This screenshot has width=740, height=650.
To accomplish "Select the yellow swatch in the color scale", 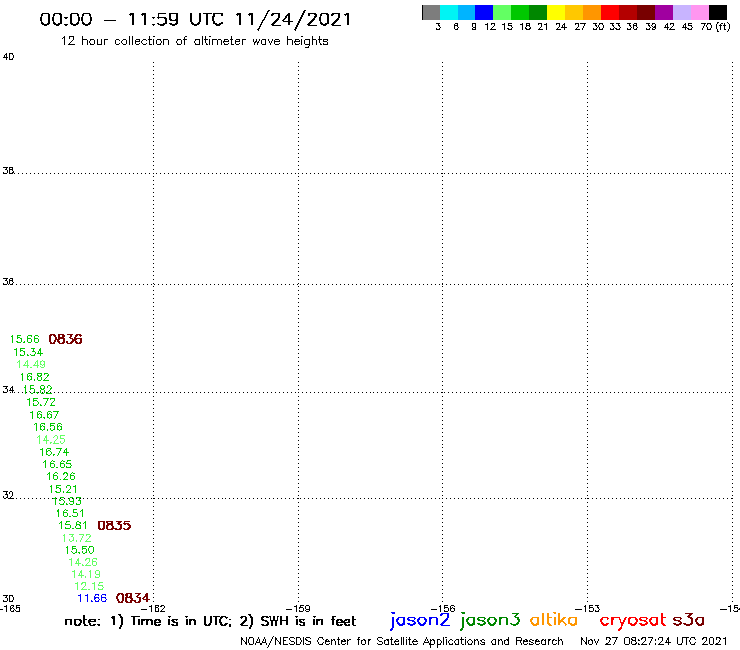I will pos(556,12).
